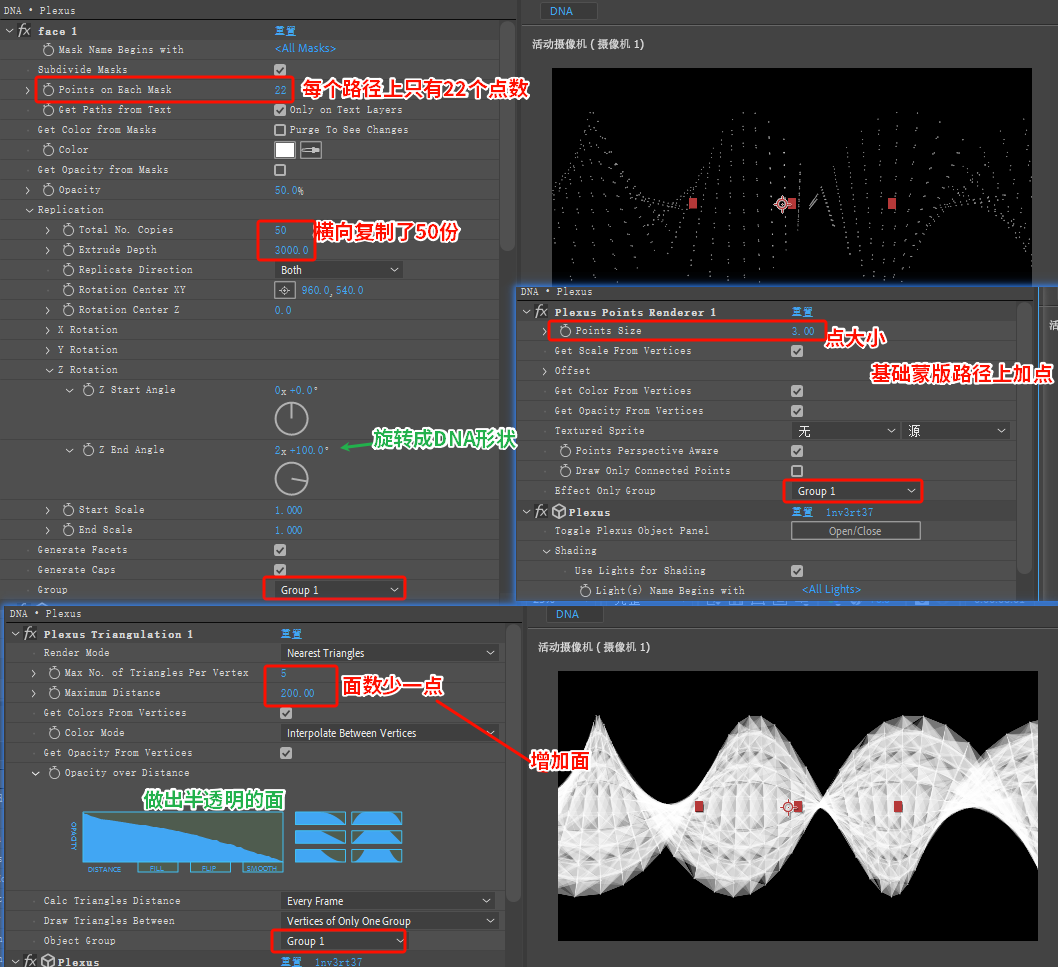Click the Rotation Center XY crosshair picker
This screenshot has width=1058, height=967.
coord(285,290)
